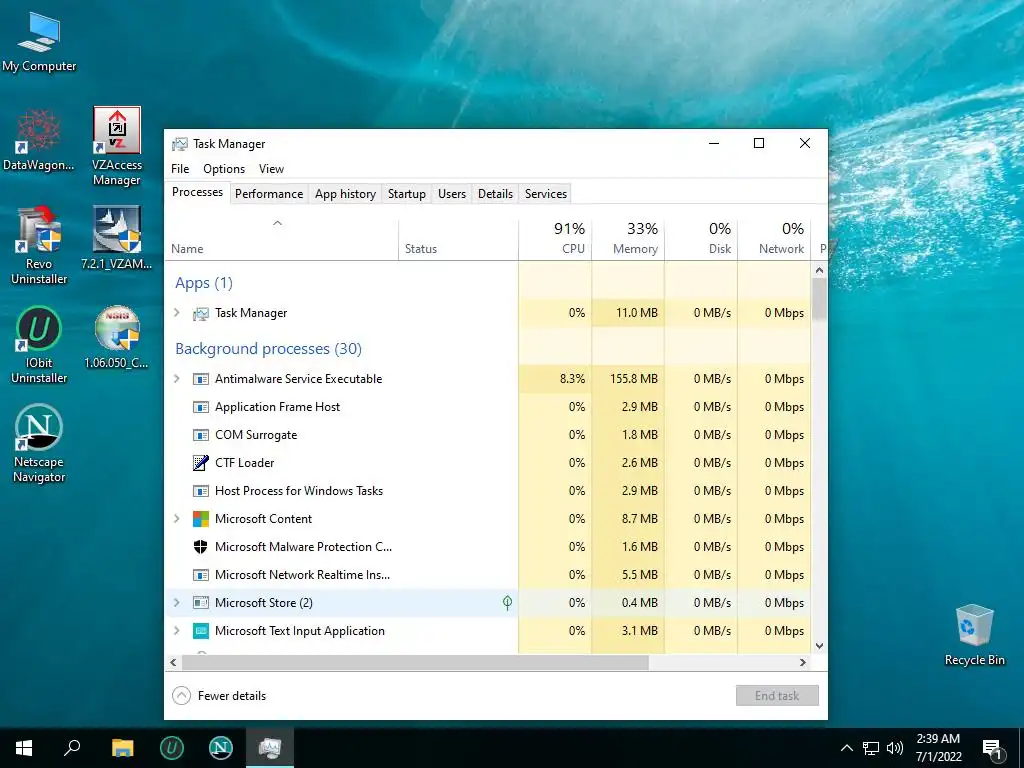Switch to the Services tab

point(546,194)
